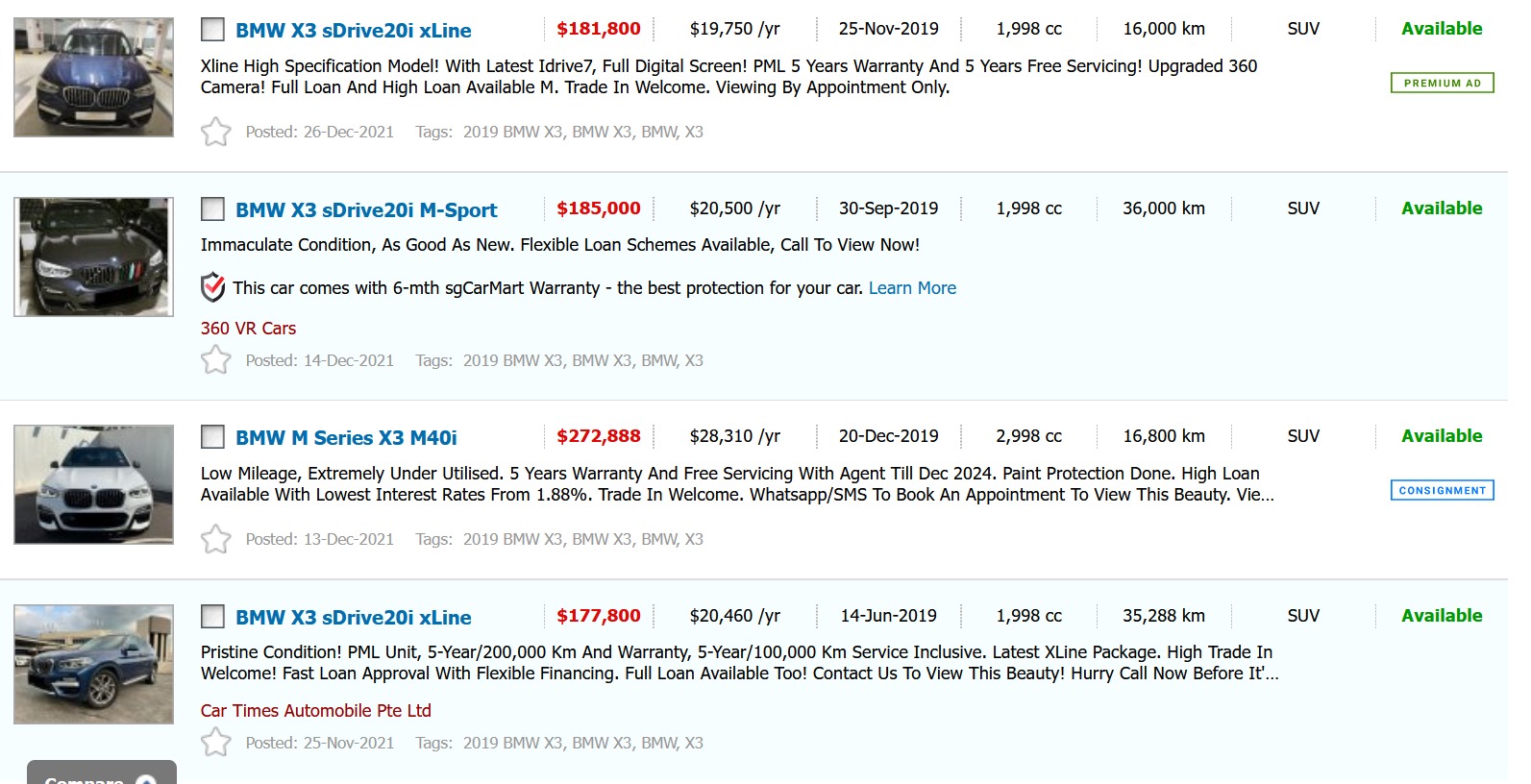Viewport: 1531px width, 784px height.
Task: Star the first BMW X3 xLine listing
Action: click(x=216, y=132)
